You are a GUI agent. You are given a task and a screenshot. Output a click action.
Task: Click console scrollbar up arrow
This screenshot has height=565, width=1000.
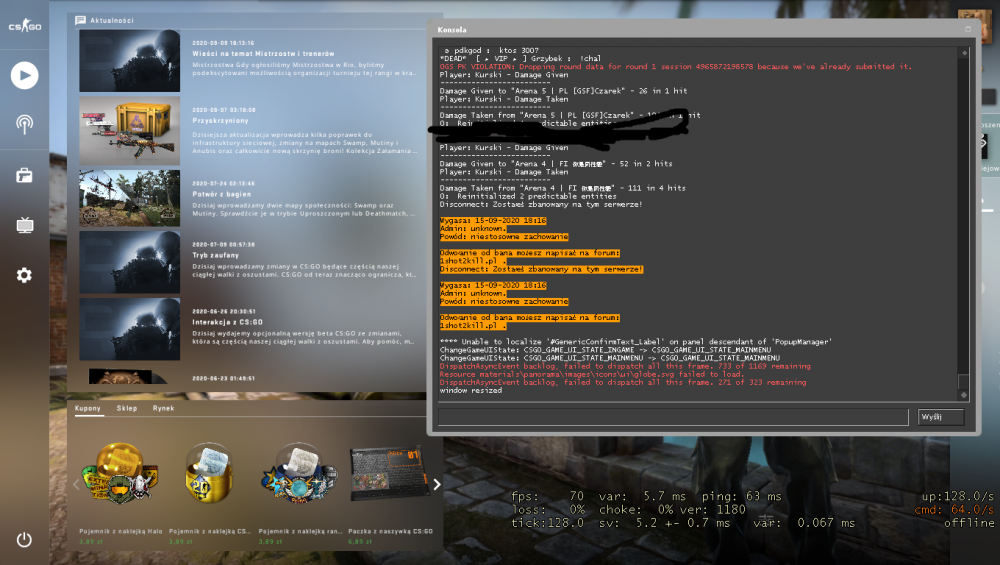click(964, 53)
